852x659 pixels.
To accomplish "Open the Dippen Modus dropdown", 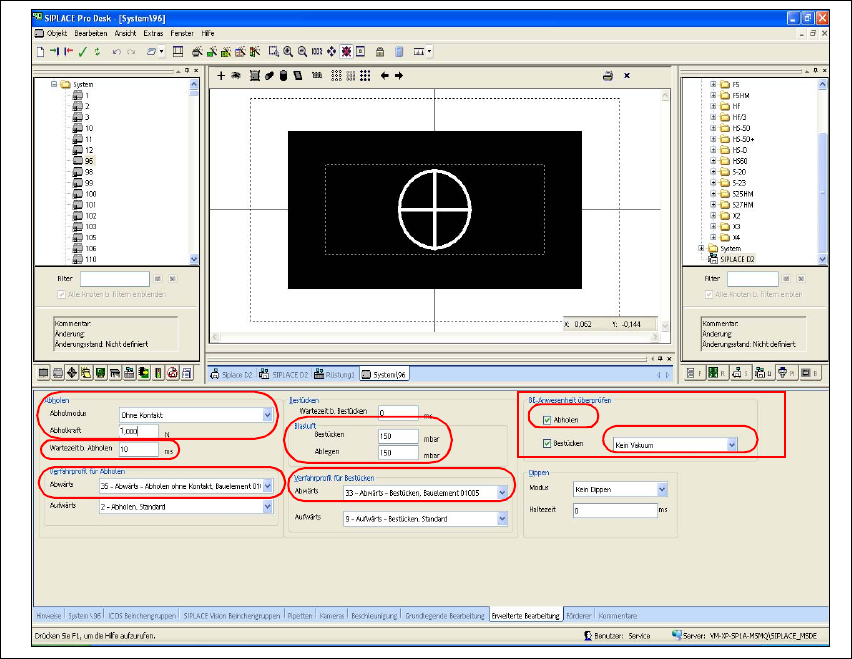I will click(x=661, y=489).
